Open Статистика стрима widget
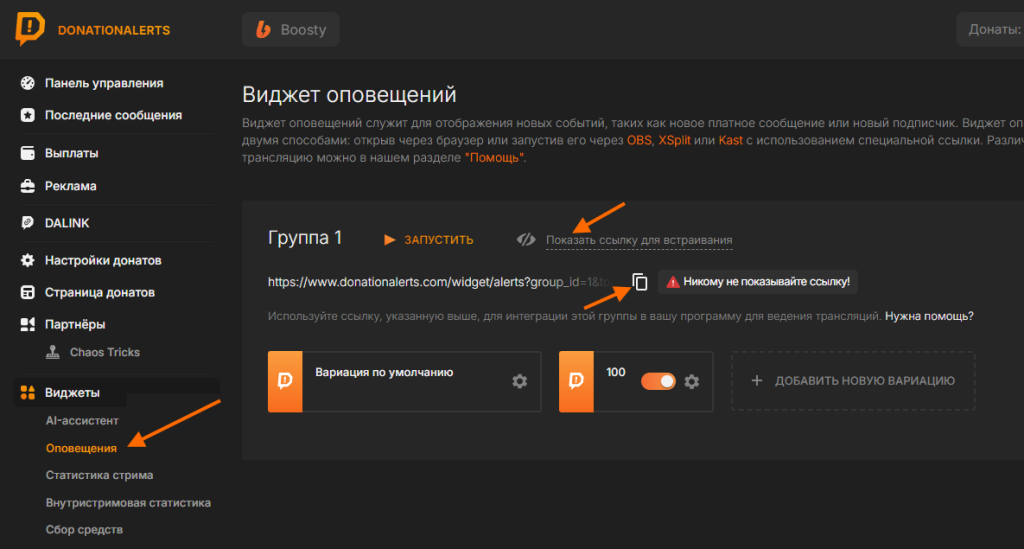This screenshot has height=549, width=1024. 99,475
